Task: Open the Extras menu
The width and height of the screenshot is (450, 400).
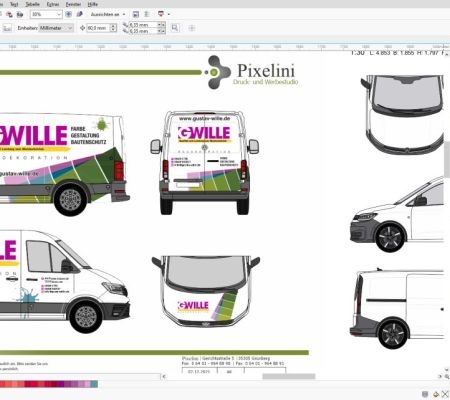Action: (x=53, y=4)
